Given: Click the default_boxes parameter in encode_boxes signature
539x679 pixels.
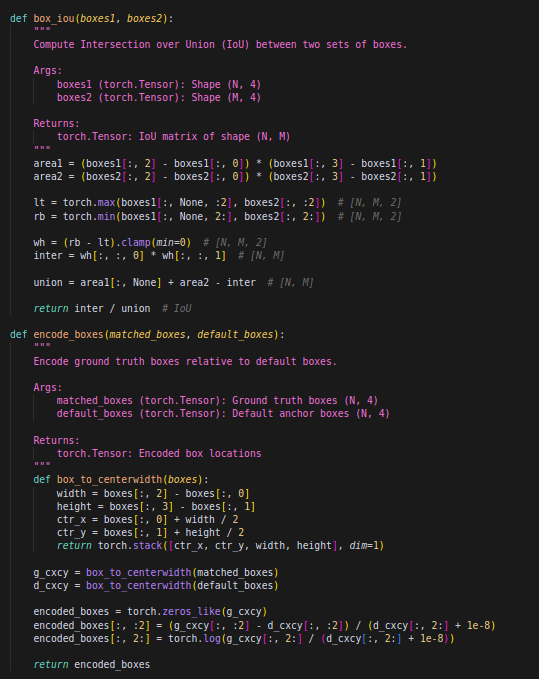Looking at the screenshot, I should coord(235,335).
